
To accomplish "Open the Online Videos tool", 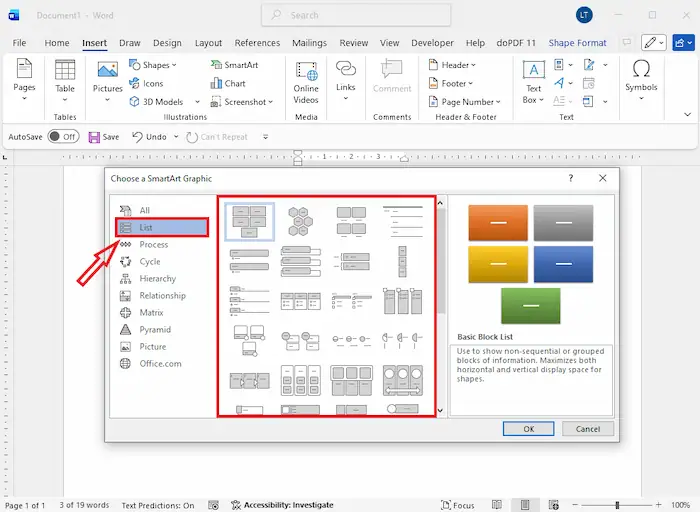I will tap(306, 79).
